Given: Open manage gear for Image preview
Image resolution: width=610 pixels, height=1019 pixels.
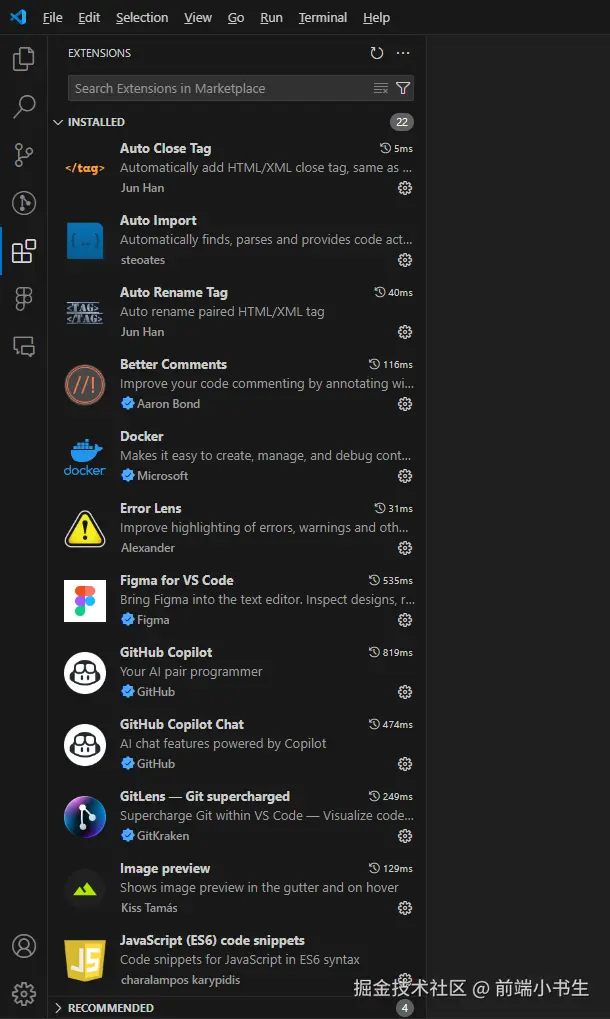Looking at the screenshot, I should click(405, 908).
